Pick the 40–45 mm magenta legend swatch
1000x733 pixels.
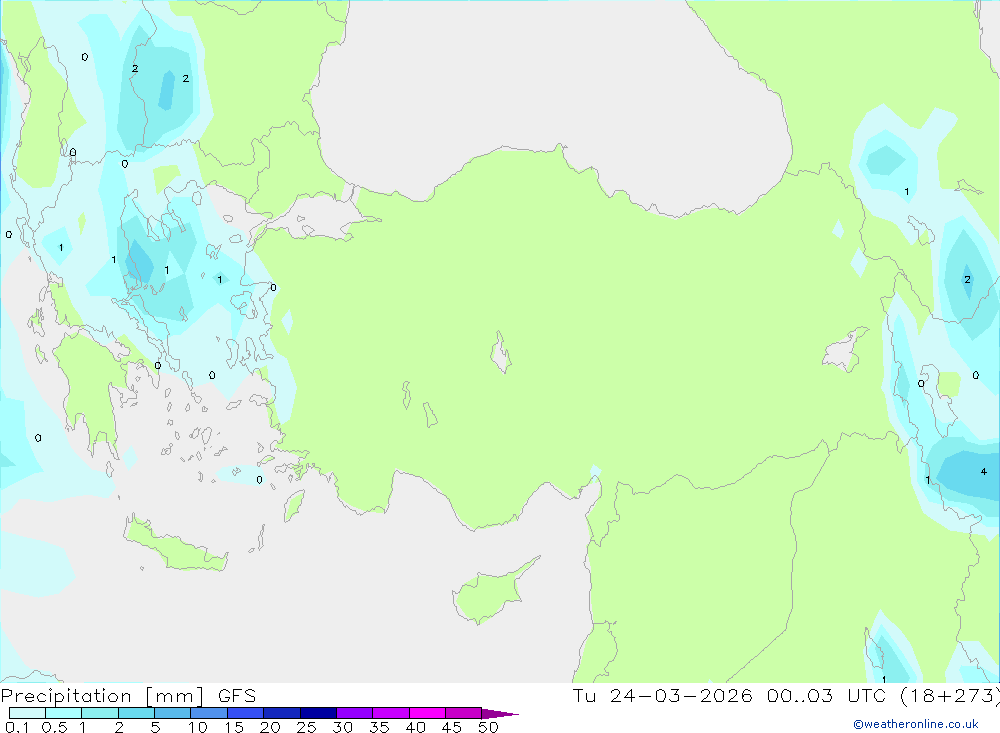tap(427, 713)
